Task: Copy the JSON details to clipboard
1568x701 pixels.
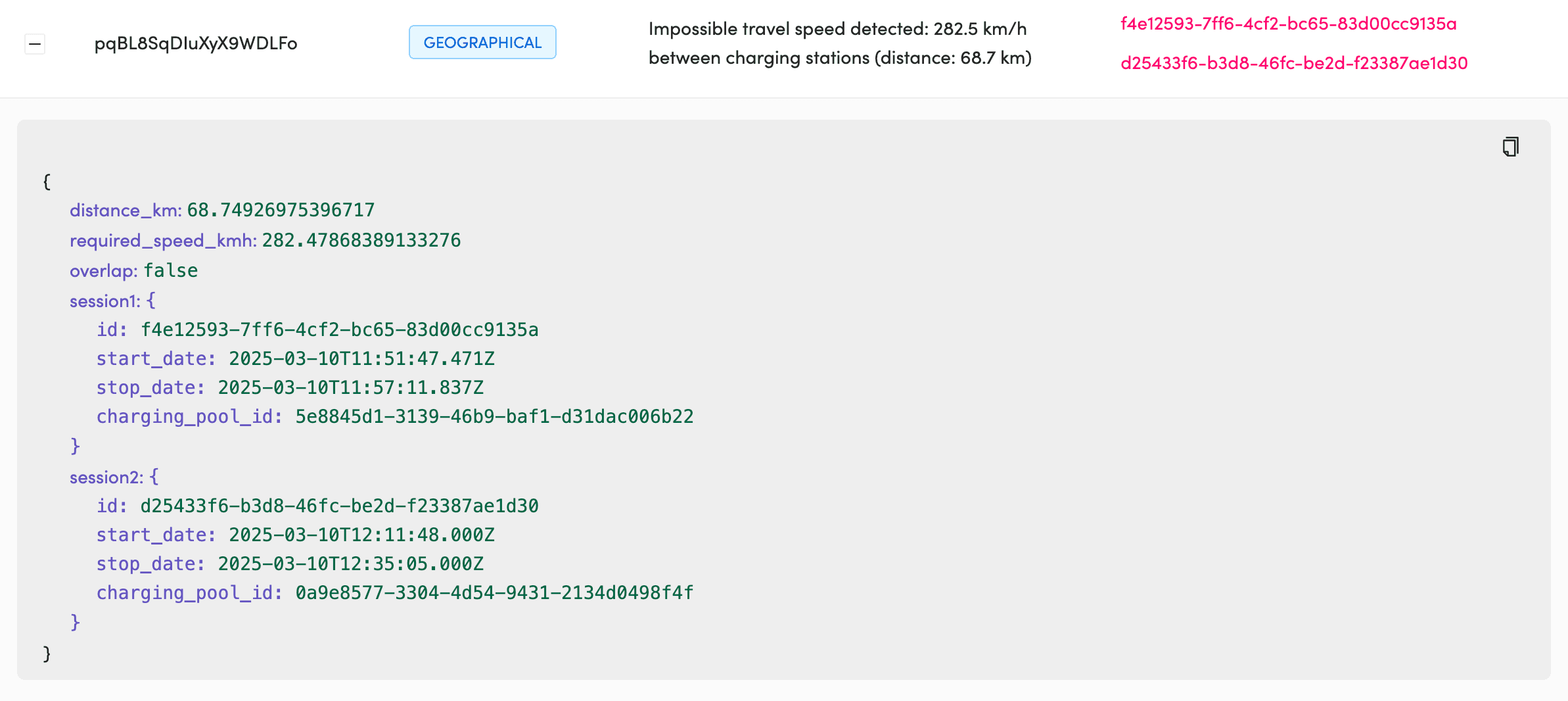Action: tap(1510, 147)
